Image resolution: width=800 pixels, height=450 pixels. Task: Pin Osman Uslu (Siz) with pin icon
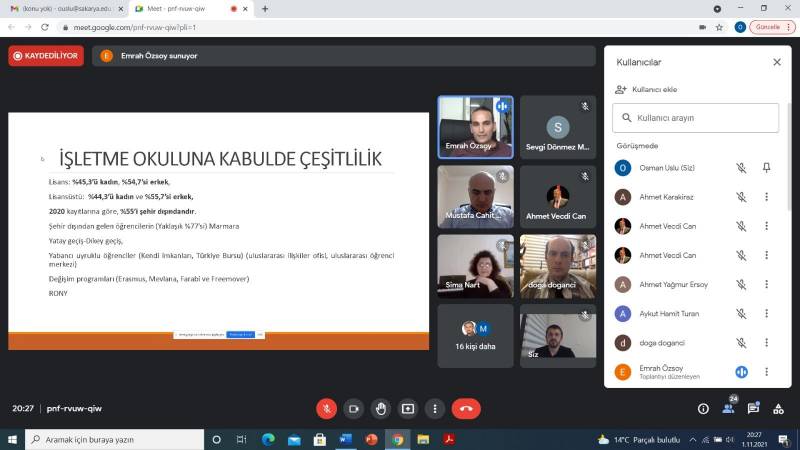click(x=767, y=168)
